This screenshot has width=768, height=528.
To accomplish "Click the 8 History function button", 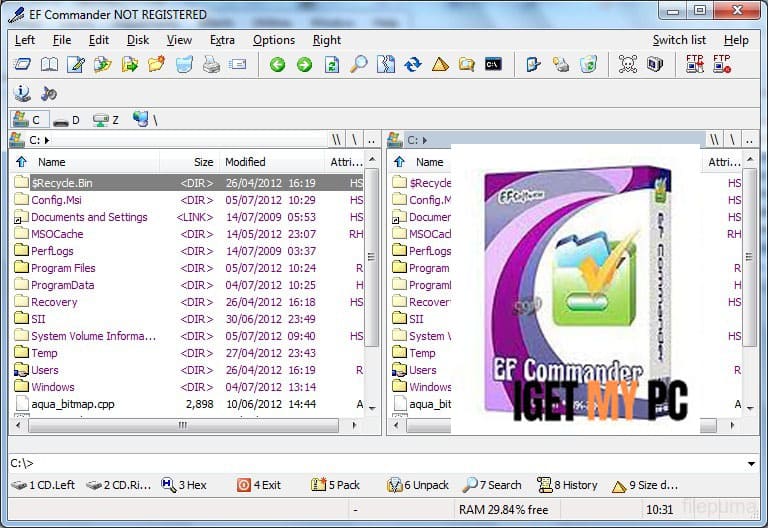I will (567, 485).
